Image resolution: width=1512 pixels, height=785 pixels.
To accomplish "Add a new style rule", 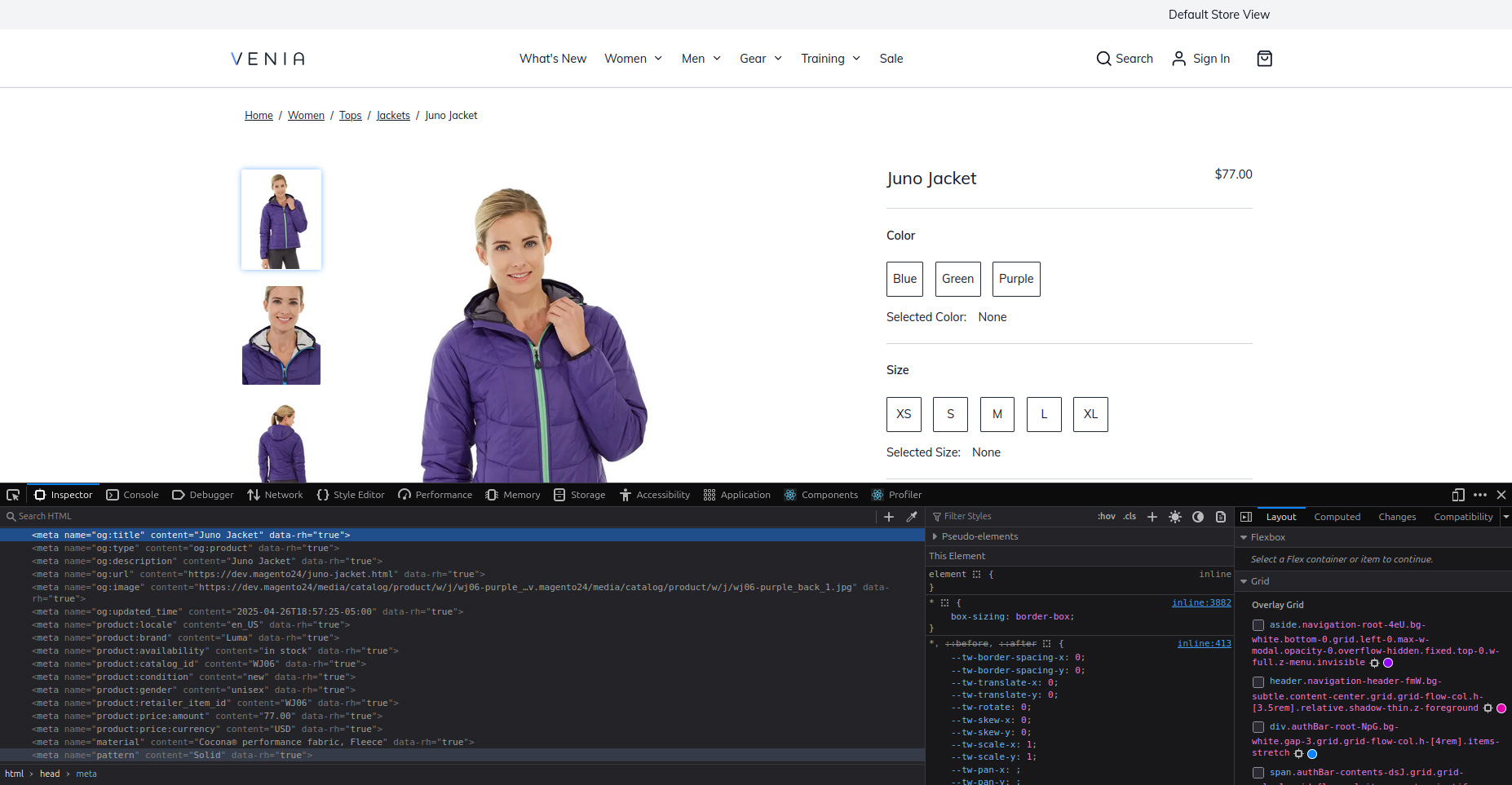I will point(1152,517).
